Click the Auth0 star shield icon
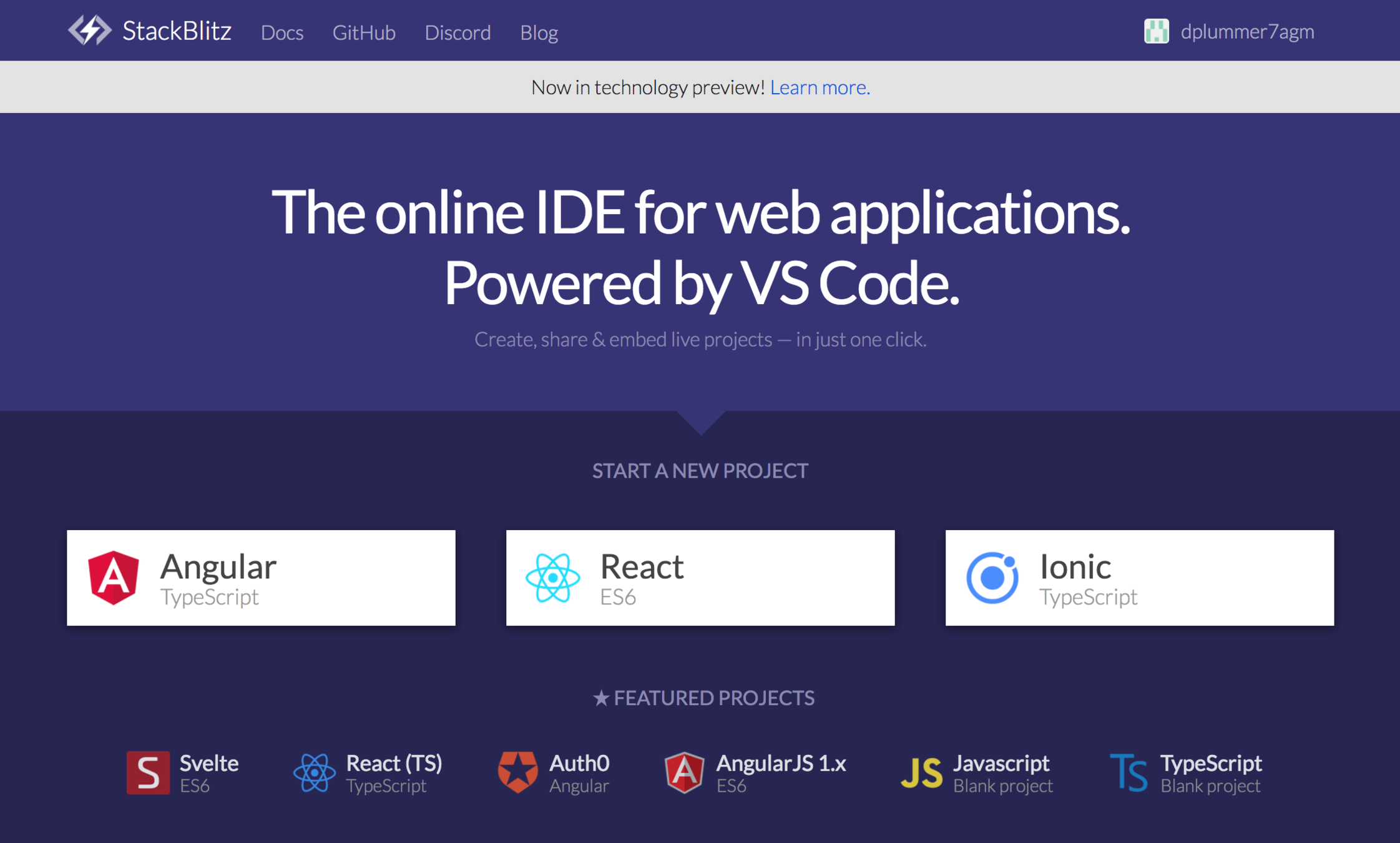 click(517, 772)
